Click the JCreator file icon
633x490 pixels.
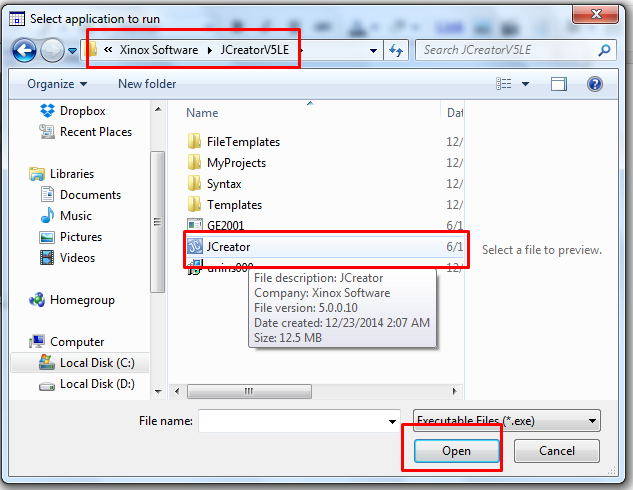pyautogui.click(x=195, y=246)
